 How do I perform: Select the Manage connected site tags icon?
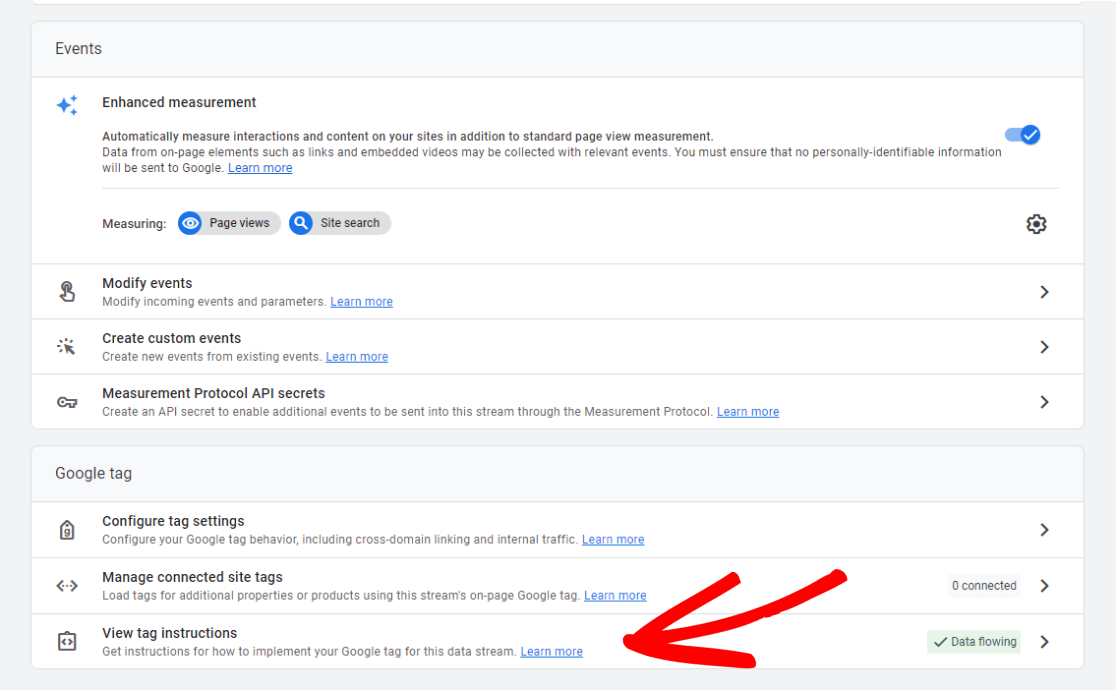[66, 585]
